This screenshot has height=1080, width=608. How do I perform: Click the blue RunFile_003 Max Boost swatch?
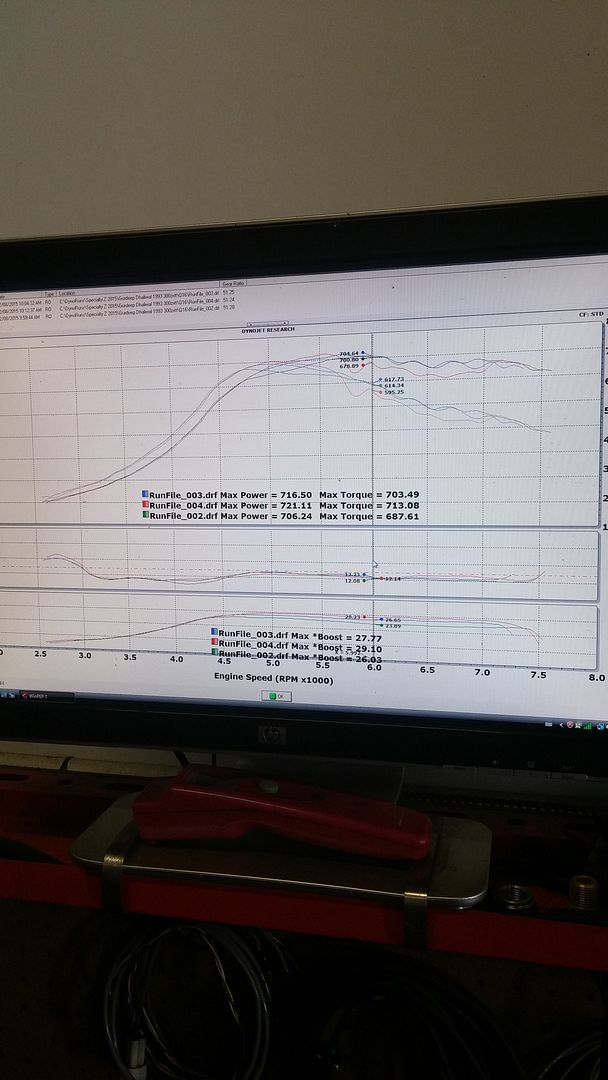214,633
